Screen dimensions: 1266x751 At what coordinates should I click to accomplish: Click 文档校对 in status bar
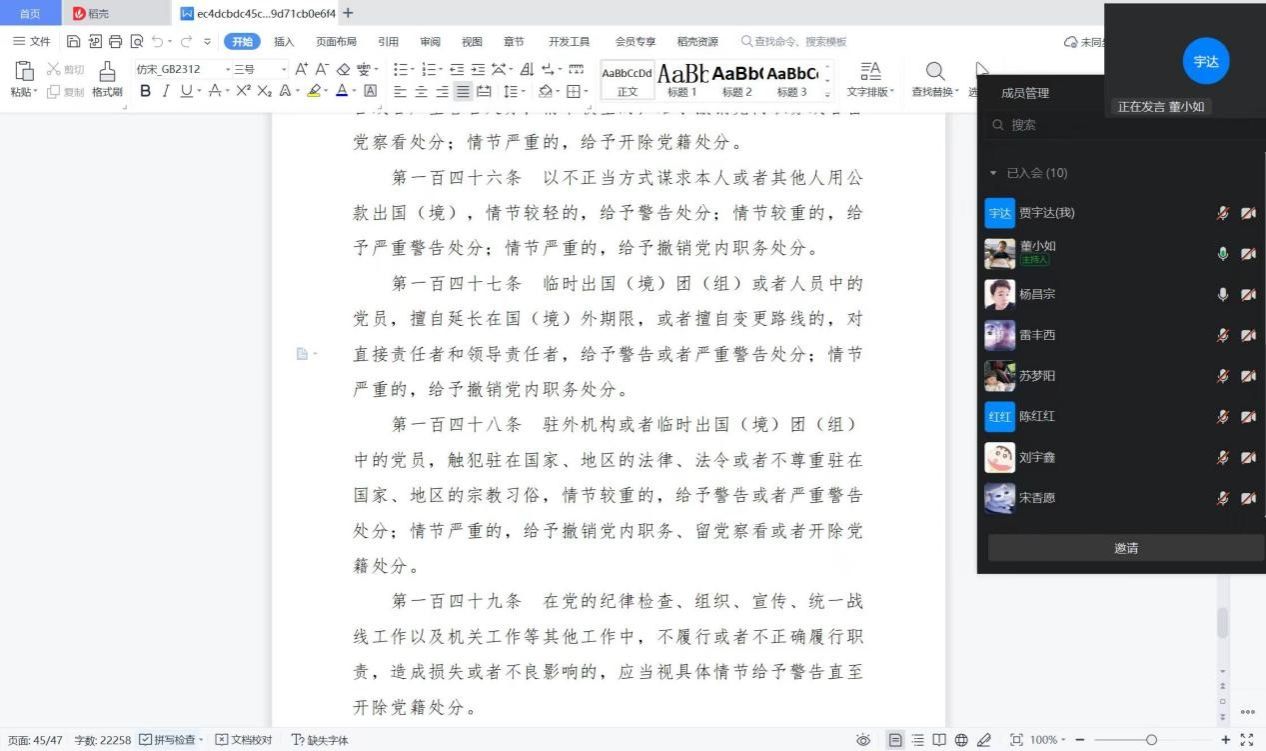pos(243,740)
